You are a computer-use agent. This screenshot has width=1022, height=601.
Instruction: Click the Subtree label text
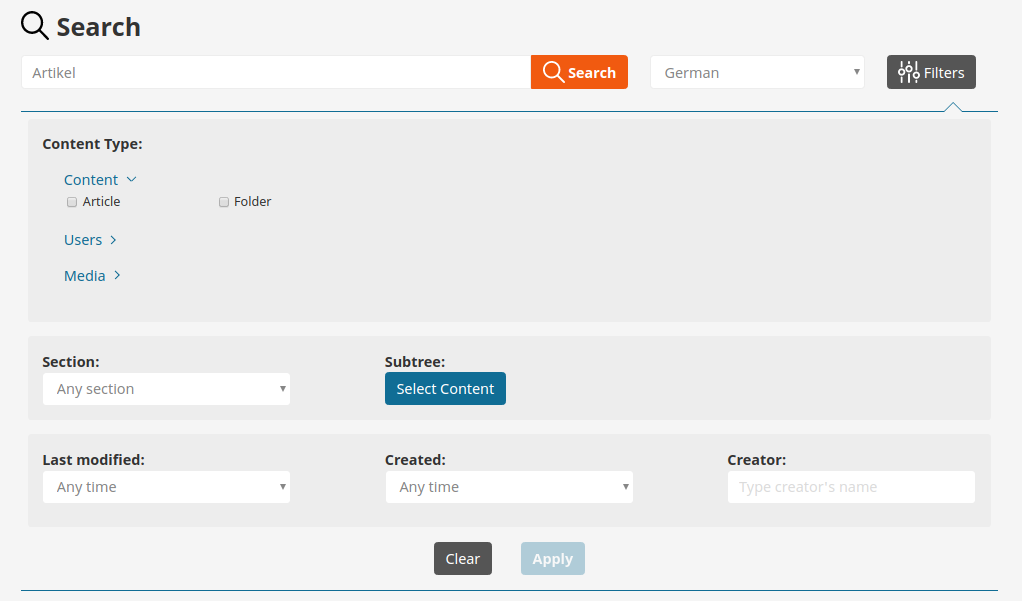coord(415,362)
